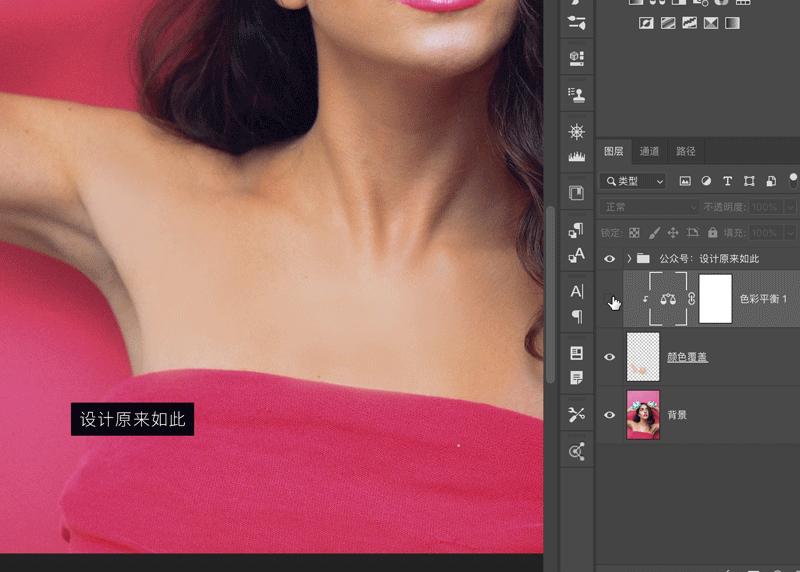Select the 颜色覆盖 layer name

tap(687, 357)
